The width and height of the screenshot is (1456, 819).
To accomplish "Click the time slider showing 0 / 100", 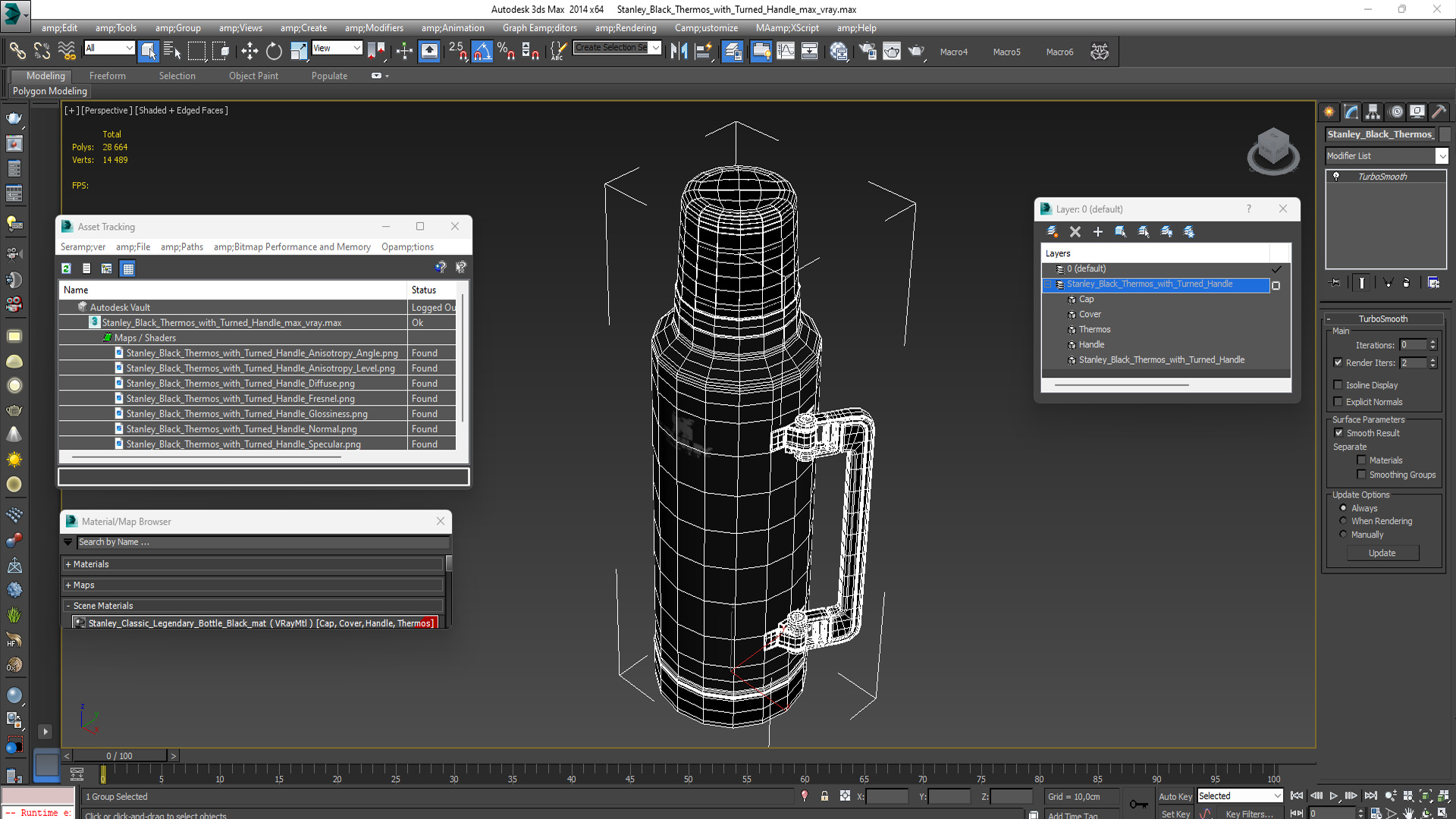I will (x=119, y=756).
